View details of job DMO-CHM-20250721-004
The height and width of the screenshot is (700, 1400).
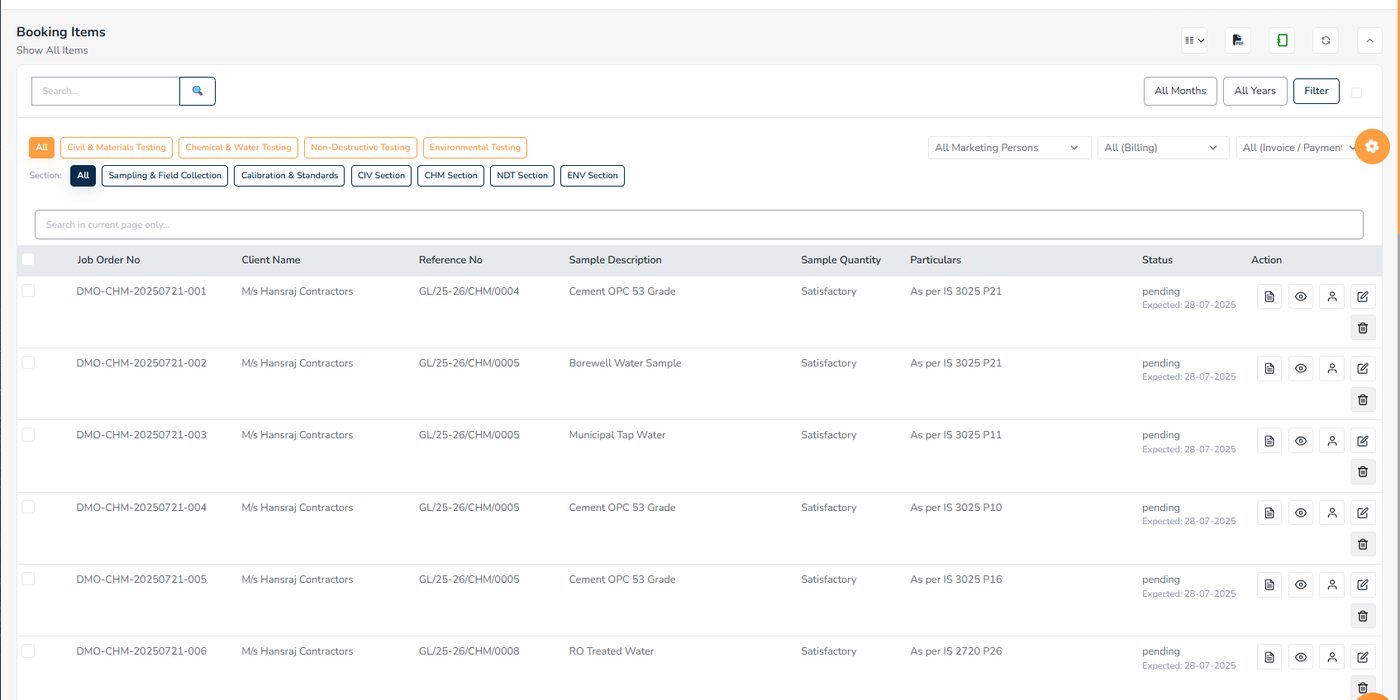click(x=1301, y=513)
